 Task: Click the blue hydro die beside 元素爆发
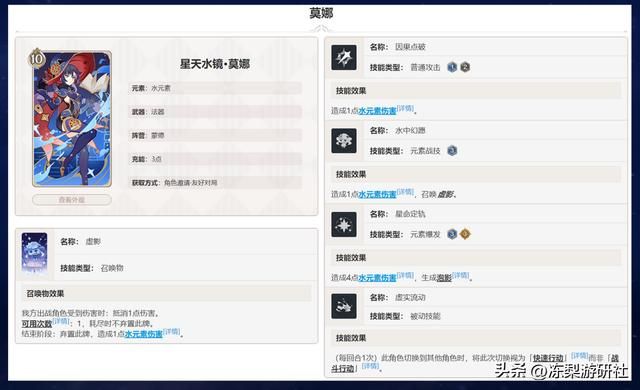(x=452, y=234)
